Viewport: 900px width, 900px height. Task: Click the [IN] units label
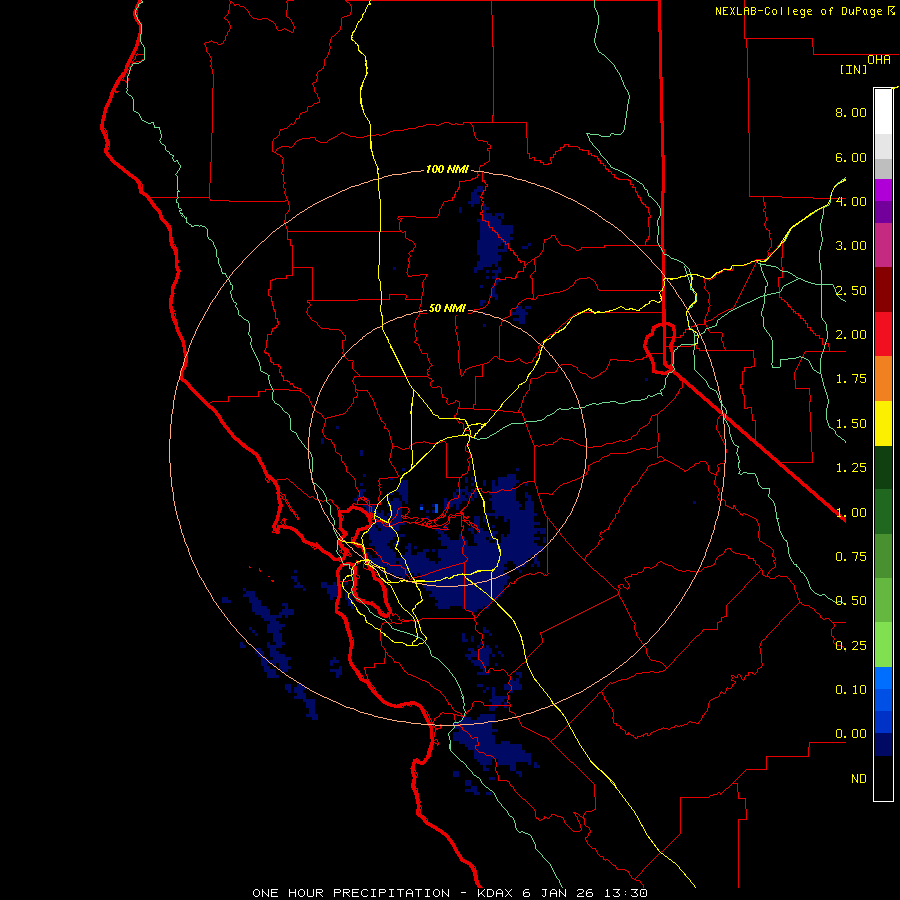853,69
